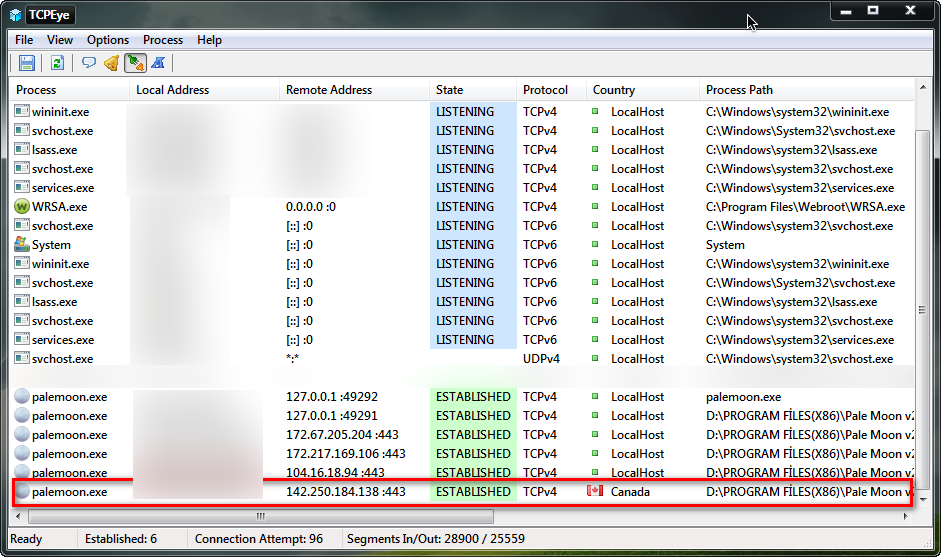The width and height of the screenshot is (941, 557).
Task: Select the System process icon
Action: [22, 244]
